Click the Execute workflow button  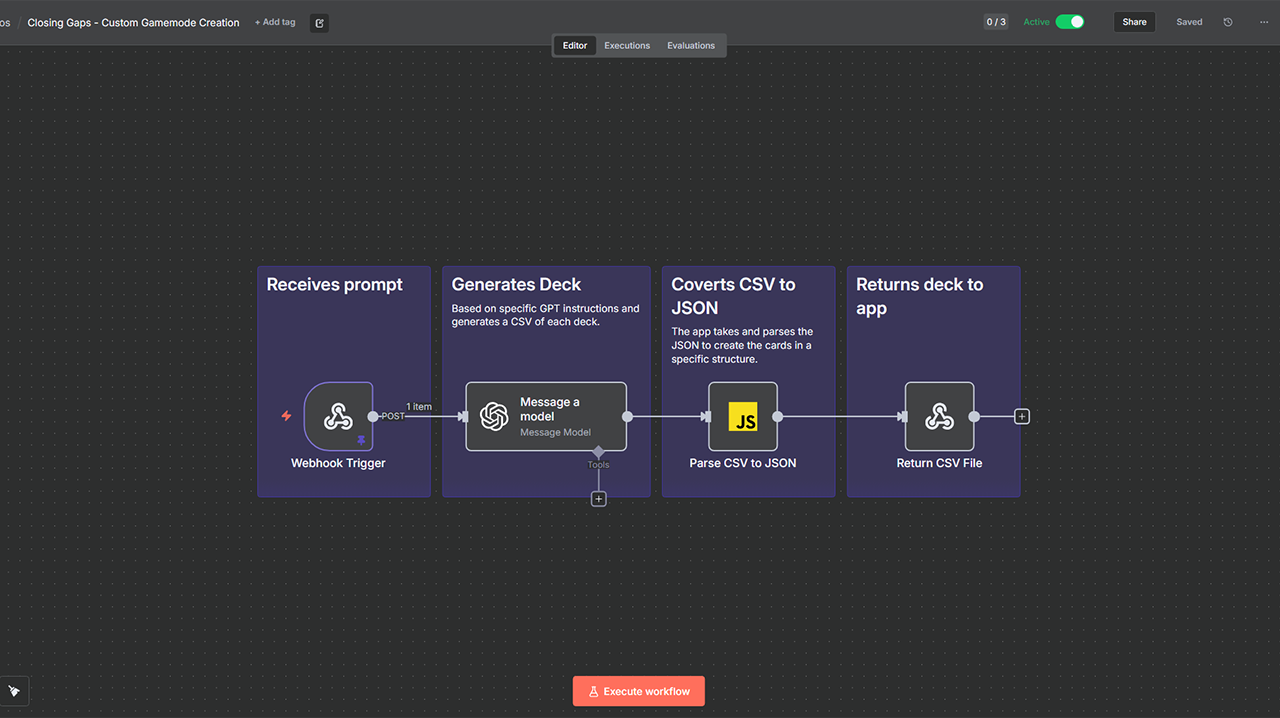[x=639, y=691]
